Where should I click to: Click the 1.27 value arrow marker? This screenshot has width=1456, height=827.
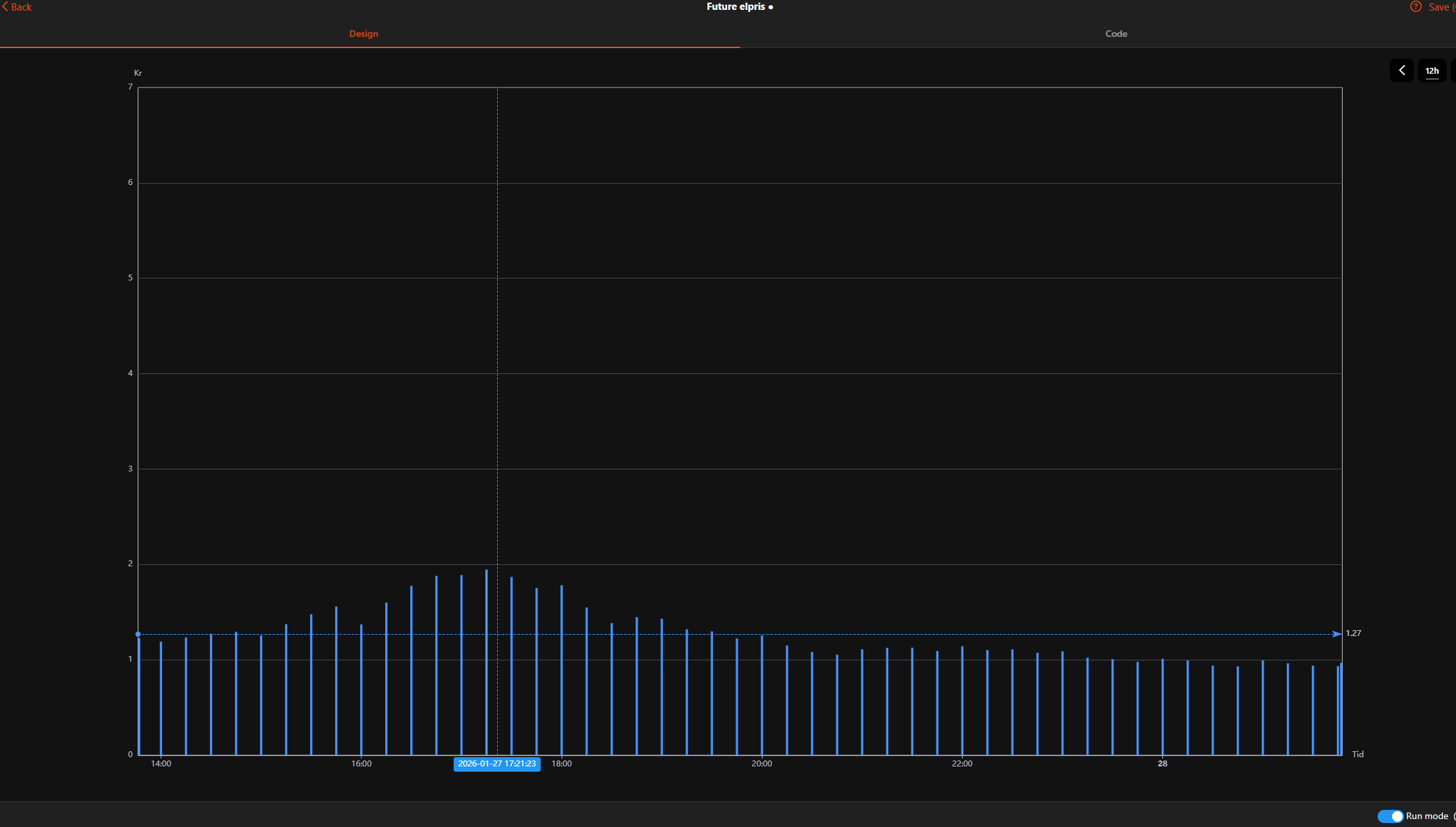click(1336, 634)
